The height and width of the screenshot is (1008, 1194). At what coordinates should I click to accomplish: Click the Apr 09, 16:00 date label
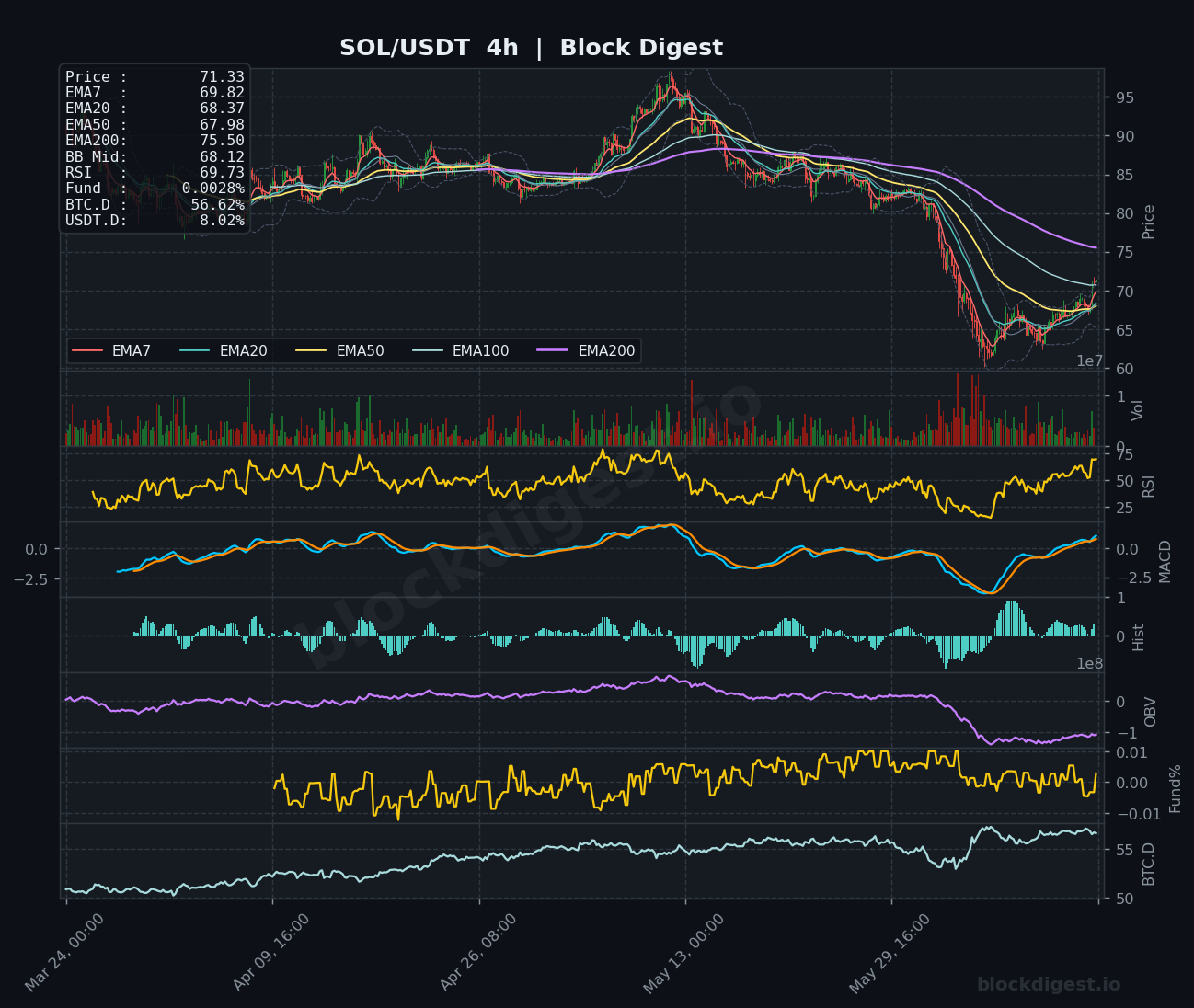[x=271, y=953]
